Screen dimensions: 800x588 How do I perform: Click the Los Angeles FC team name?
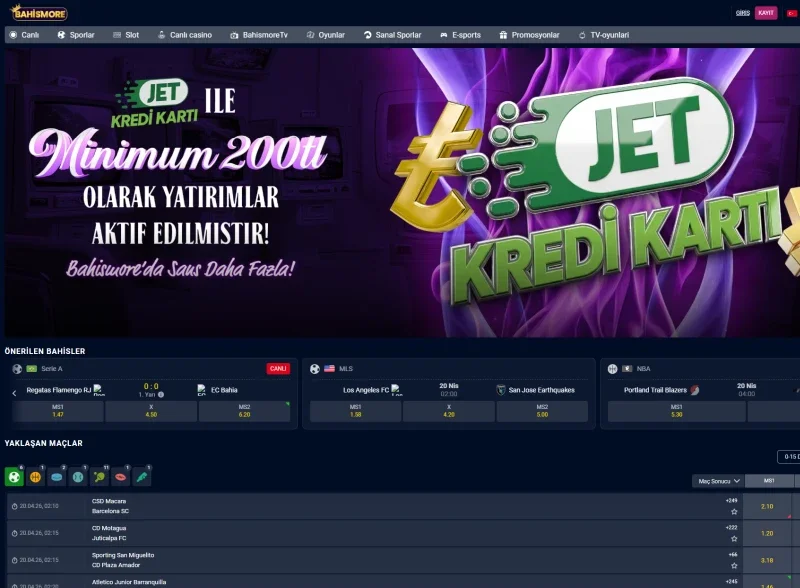pos(366,390)
